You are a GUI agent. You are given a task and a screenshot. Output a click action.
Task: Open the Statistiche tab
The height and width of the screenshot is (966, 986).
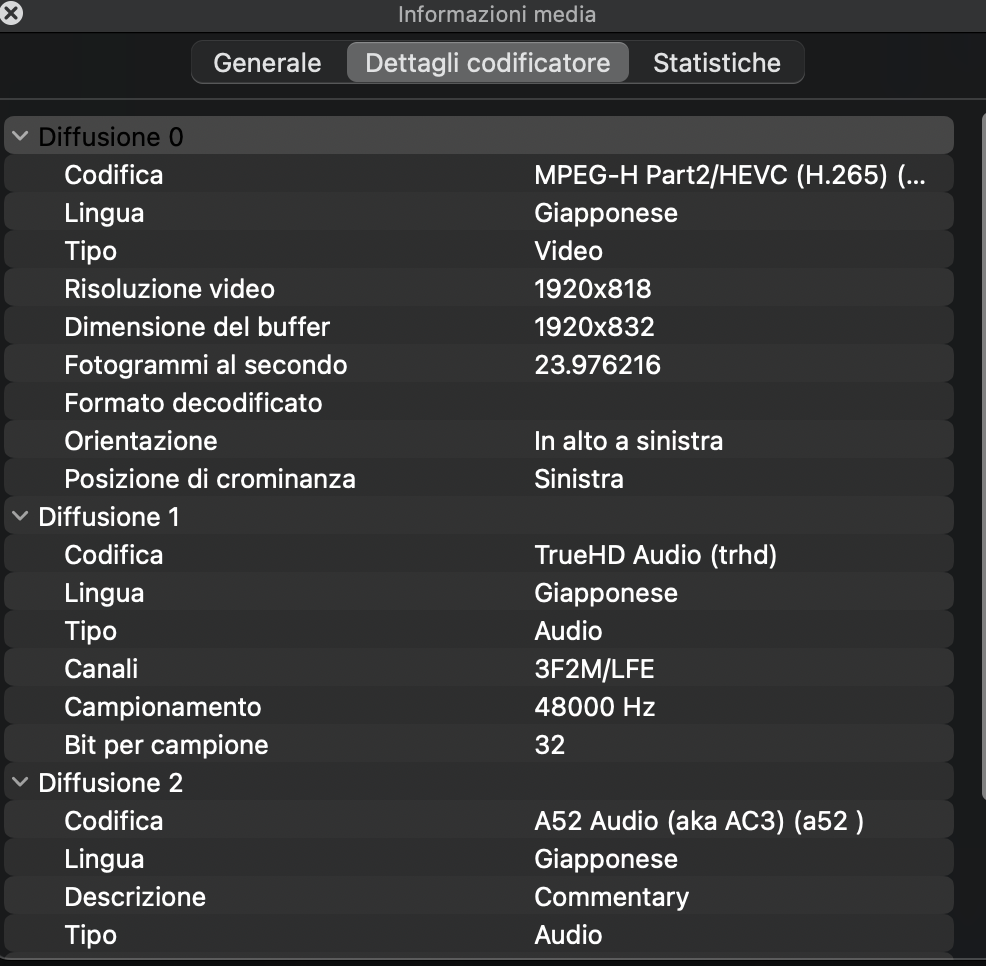pos(716,63)
